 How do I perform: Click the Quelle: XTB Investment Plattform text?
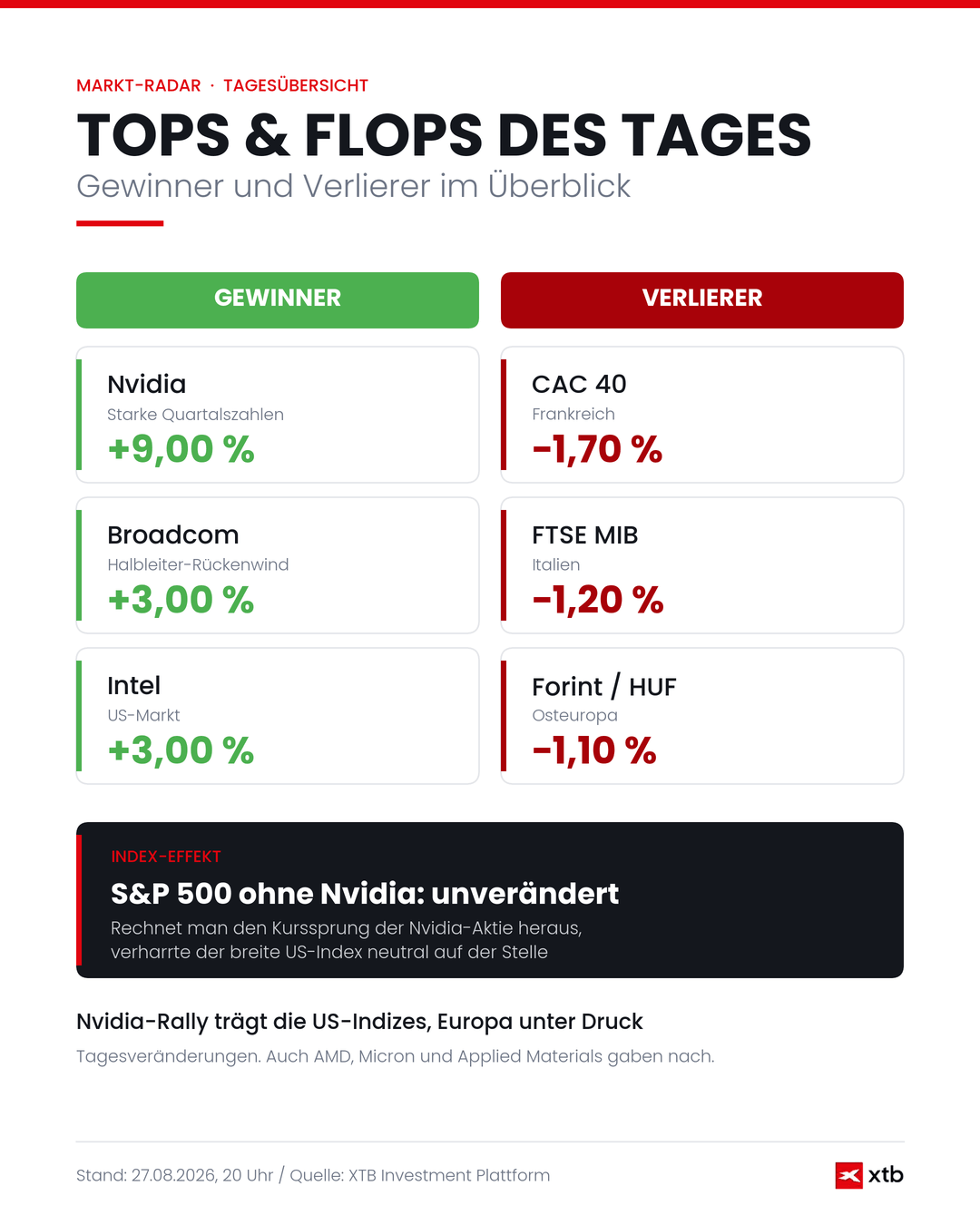(420, 1175)
